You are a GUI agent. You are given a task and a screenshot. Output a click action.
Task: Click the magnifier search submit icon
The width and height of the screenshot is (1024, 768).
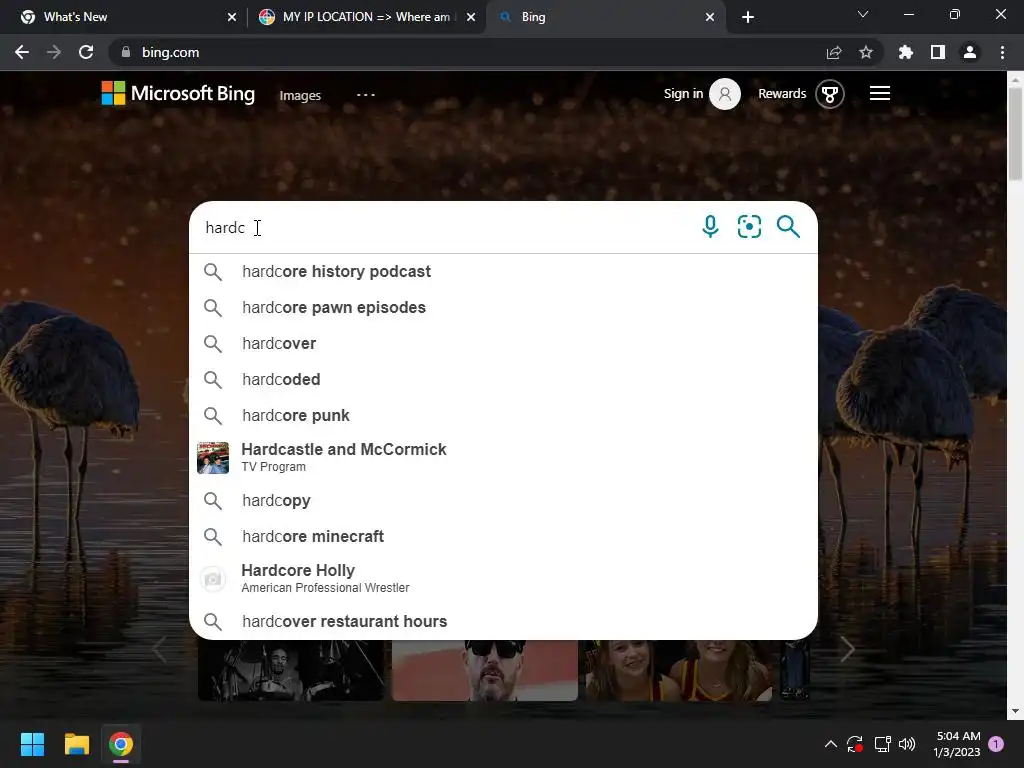(788, 227)
